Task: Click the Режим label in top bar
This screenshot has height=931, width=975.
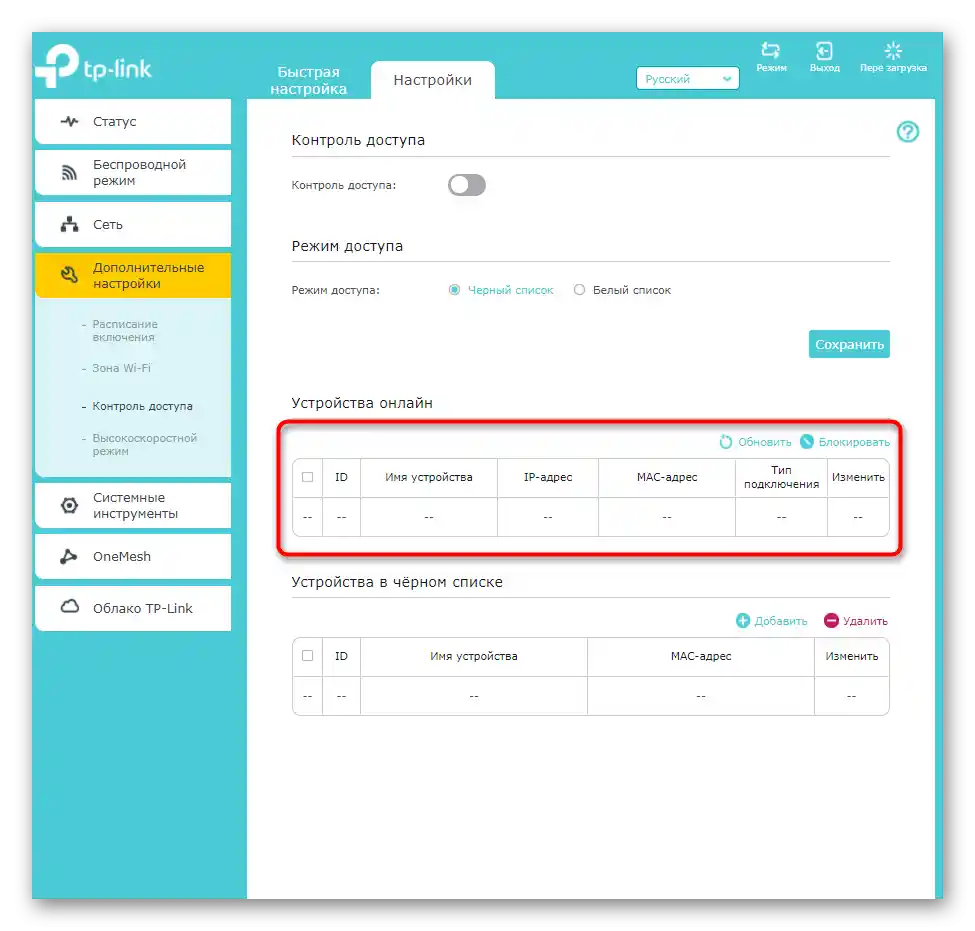Action: [x=771, y=68]
